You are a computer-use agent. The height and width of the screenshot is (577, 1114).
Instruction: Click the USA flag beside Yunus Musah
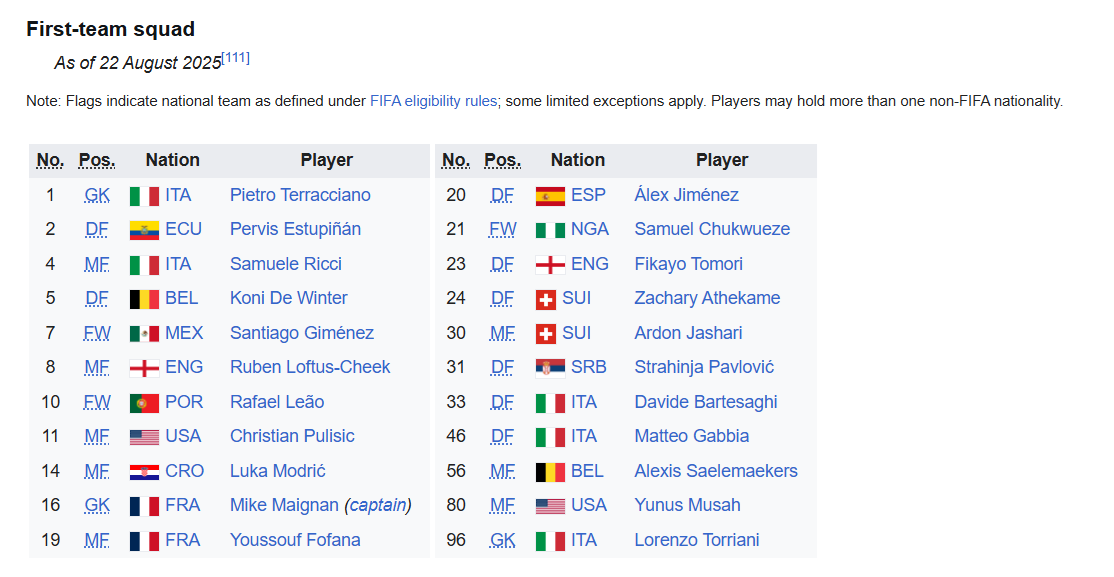click(550, 506)
